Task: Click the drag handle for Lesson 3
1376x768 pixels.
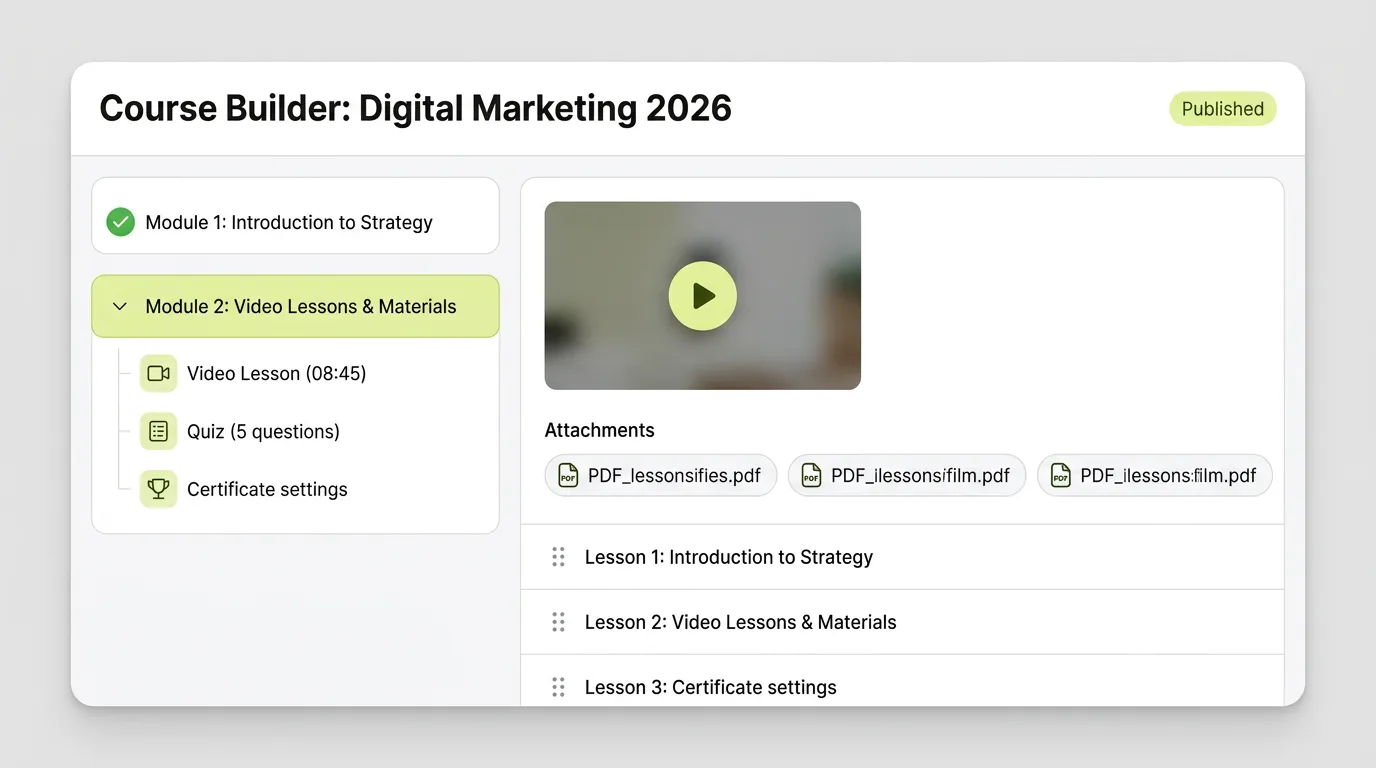Action: [x=559, y=687]
